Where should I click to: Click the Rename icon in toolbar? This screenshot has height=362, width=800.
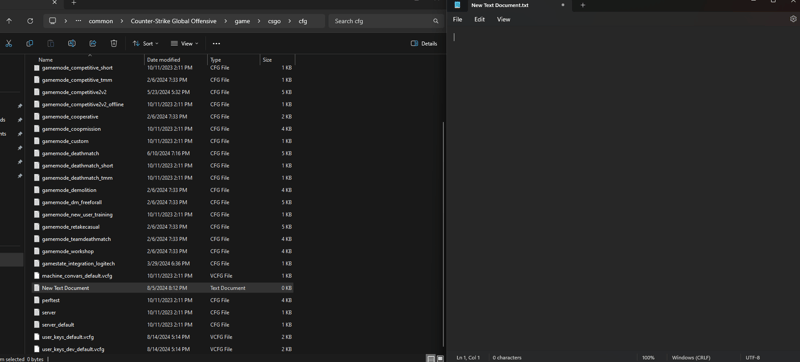click(72, 43)
